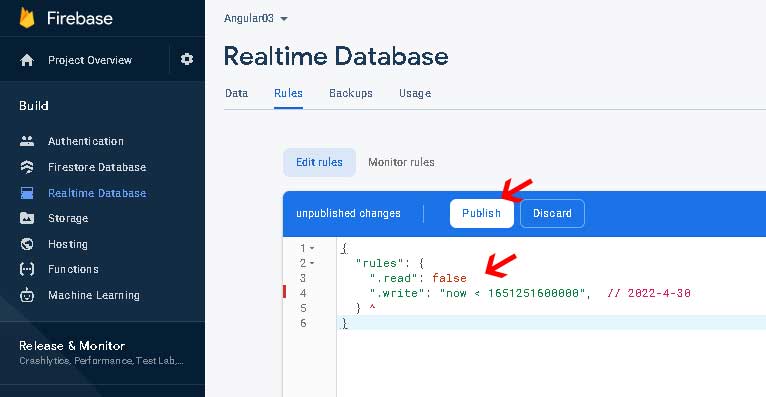The width and height of the screenshot is (766, 397).
Task: Click the // 2022-4-30 comment
Action: coord(649,293)
